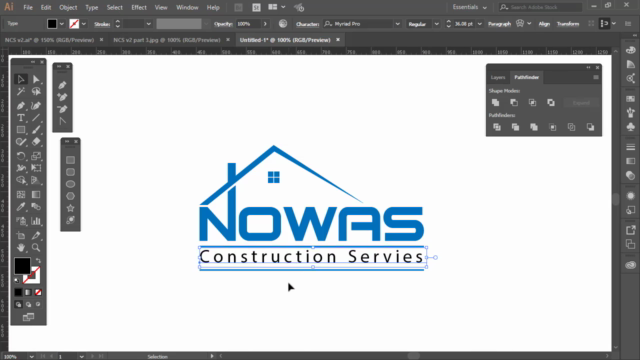Viewport: 640px width, 360px height.
Task: Select the Scale tool
Action: 36,156
